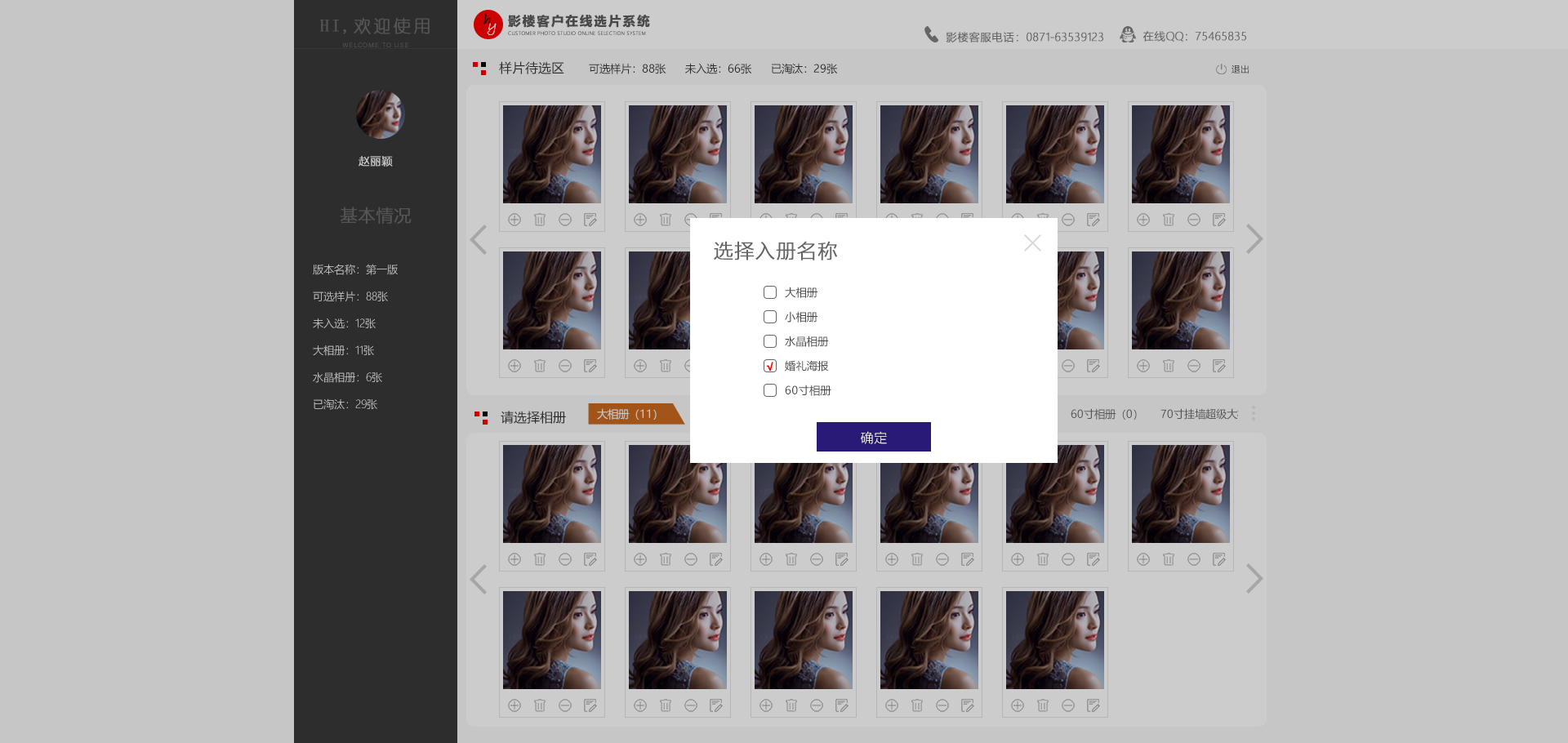Click plus icon under last top-row sample photo

click(1143, 220)
